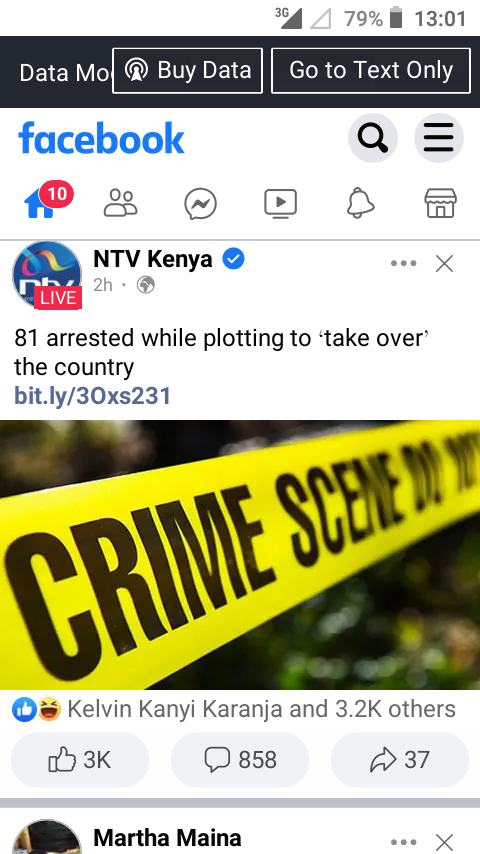Open the 858 comments
This screenshot has height=854, width=480.
pyautogui.click(x=240, y=760)
